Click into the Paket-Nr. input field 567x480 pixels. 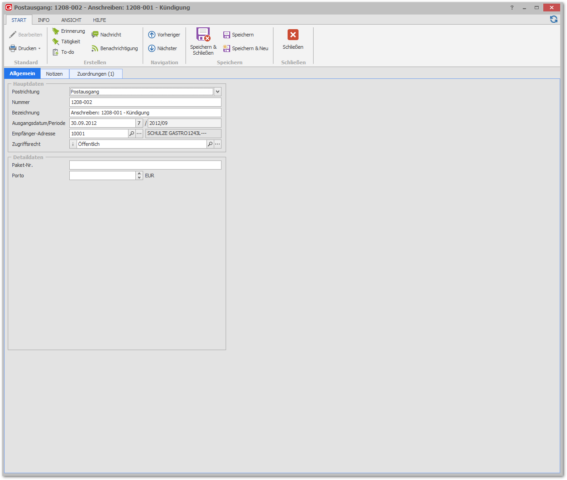(x=145, y=165)
